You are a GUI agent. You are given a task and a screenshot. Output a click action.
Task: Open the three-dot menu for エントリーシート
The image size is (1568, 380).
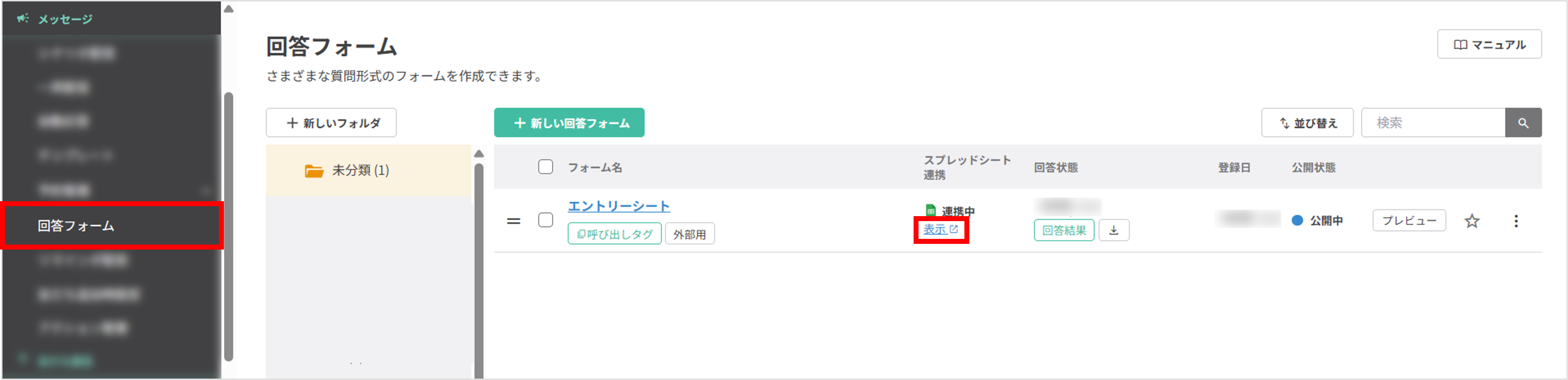[1516, 220]
